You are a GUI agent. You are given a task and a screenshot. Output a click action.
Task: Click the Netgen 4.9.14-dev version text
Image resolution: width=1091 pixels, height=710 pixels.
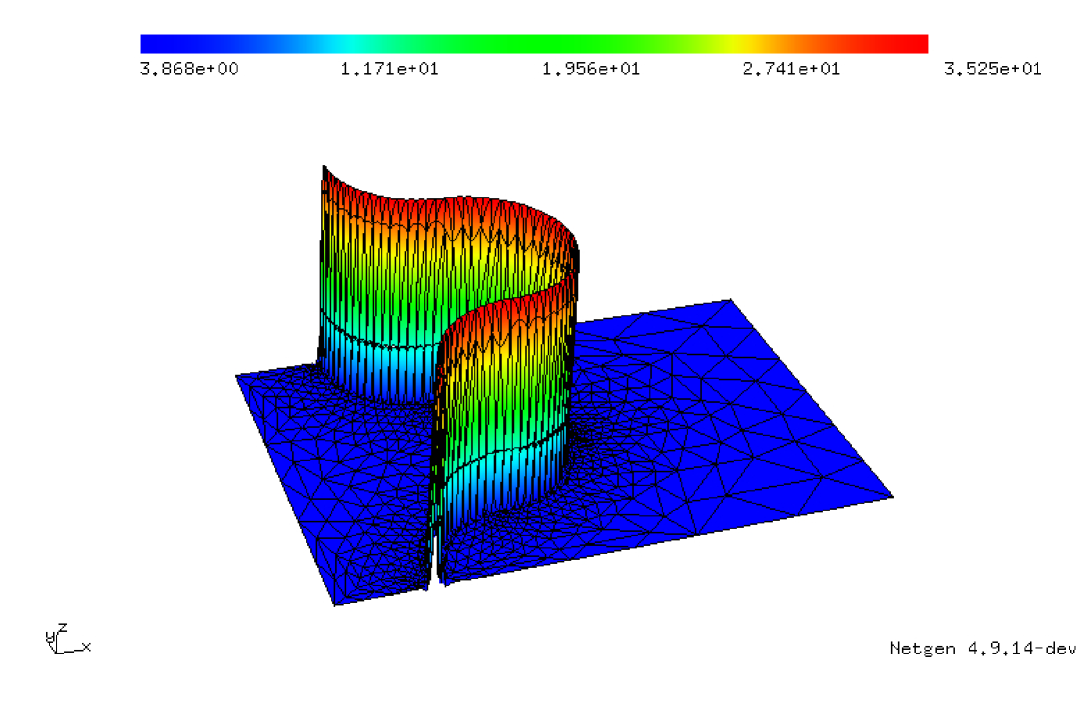[982, 649]
